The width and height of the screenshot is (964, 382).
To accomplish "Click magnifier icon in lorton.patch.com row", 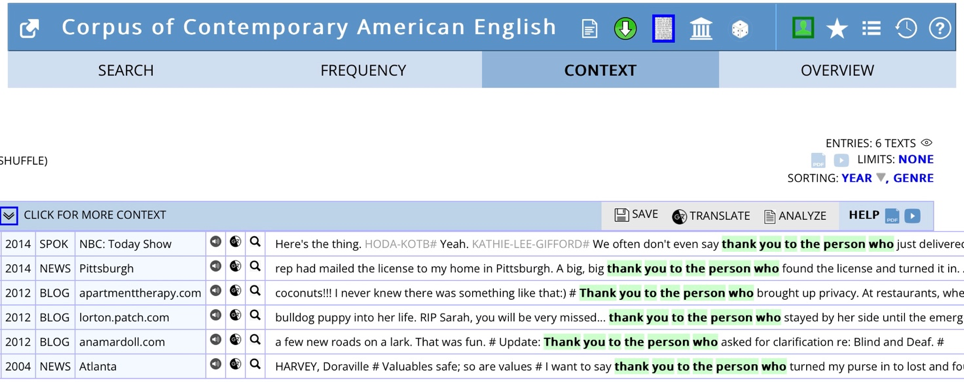I will (255, 315).
